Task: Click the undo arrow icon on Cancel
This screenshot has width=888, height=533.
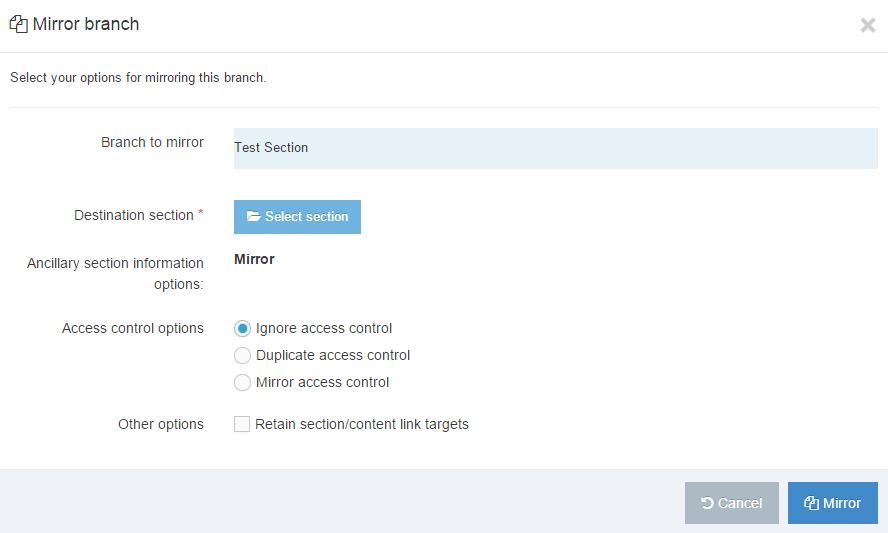Action: (x=707, y=504)
